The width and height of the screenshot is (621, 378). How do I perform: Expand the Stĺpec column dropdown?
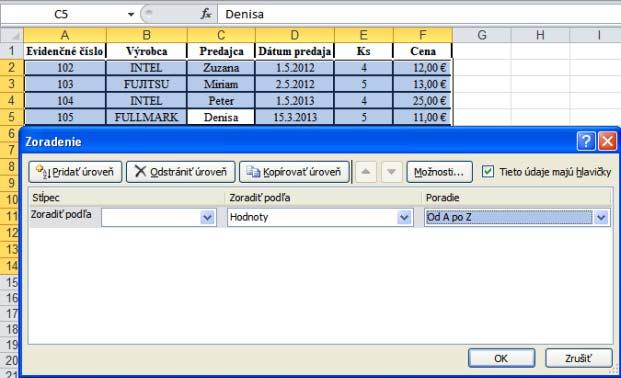[207, 217]
